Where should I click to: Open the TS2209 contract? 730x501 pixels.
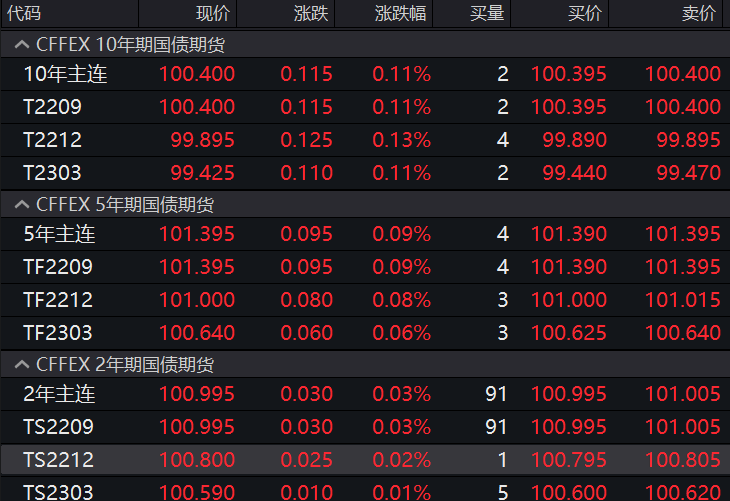57,427
